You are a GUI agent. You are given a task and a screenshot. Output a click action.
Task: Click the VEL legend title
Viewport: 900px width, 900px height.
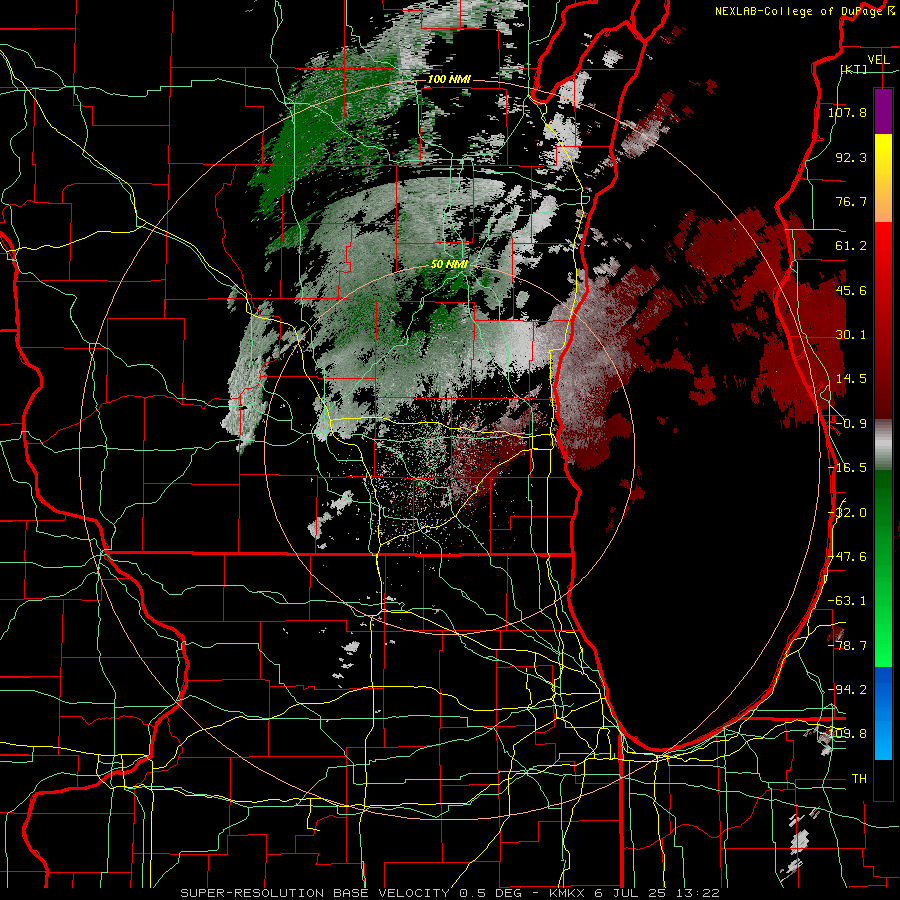pos(878,60)
